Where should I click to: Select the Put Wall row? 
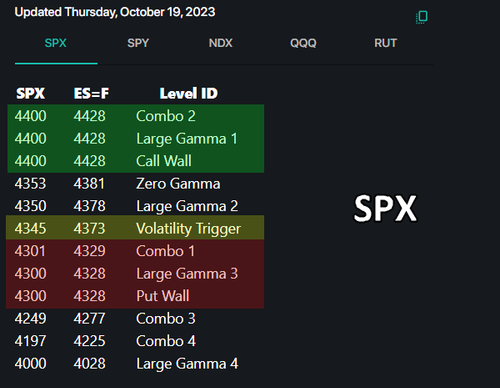point(135,296)
